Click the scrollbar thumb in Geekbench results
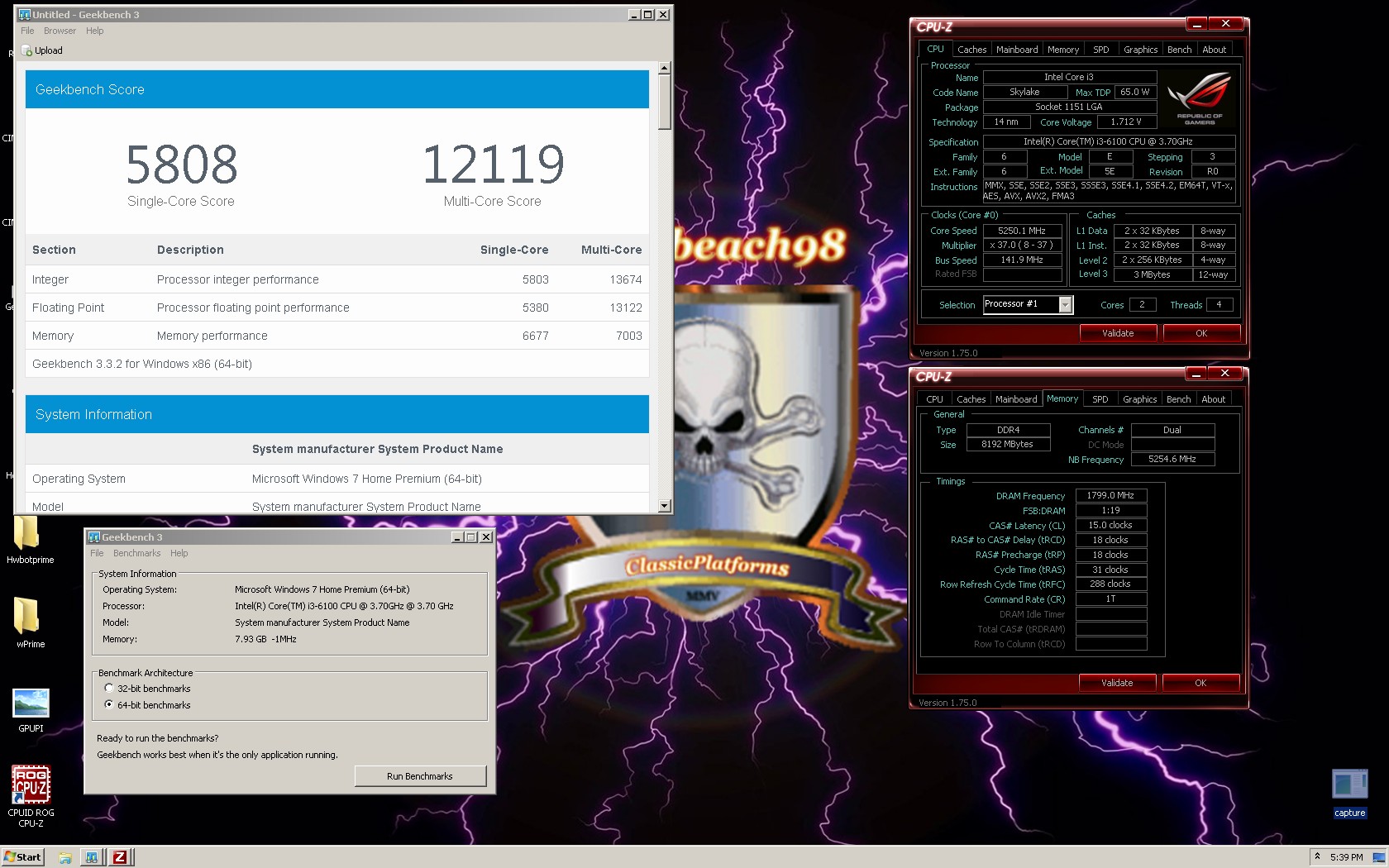This screenshot has width=1389, height=868. 664,103
